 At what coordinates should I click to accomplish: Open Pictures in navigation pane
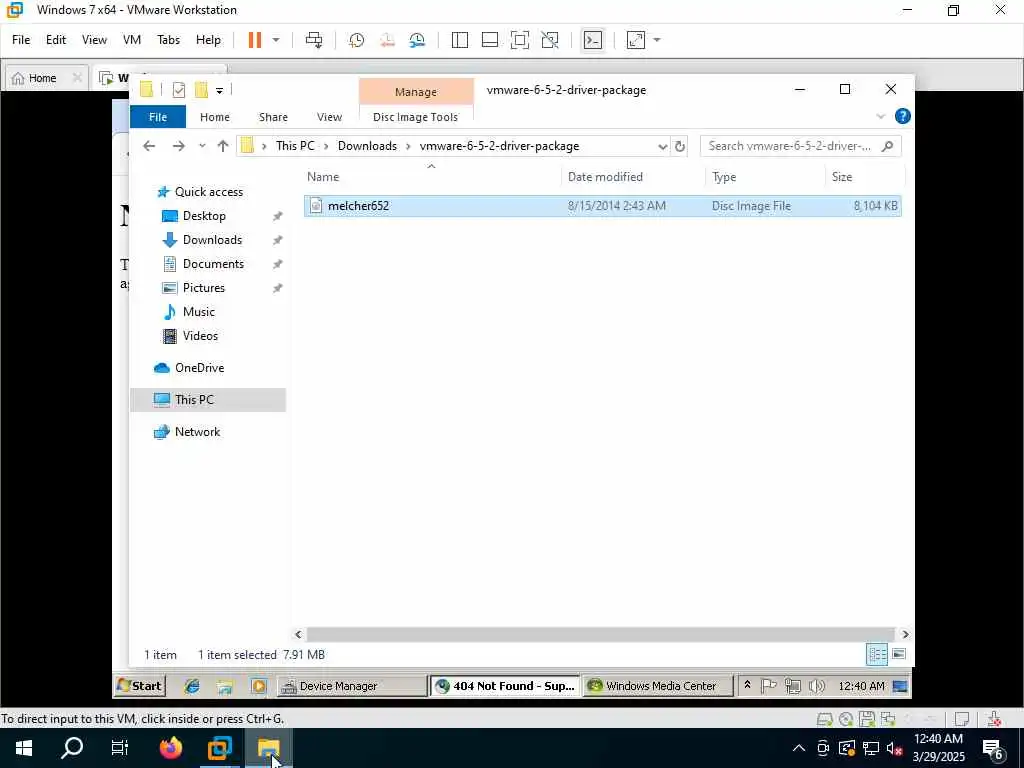pyautogui.click(x=204, y=288)
